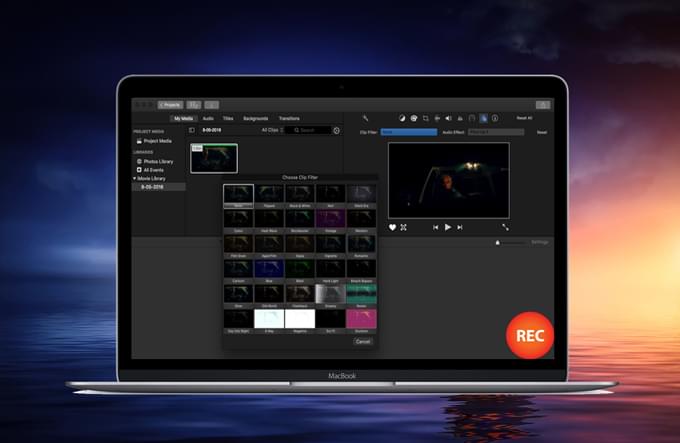The width and height of the screenshot is (680, 443).
Task: Click the Reset All button
Action: [524, 118]
